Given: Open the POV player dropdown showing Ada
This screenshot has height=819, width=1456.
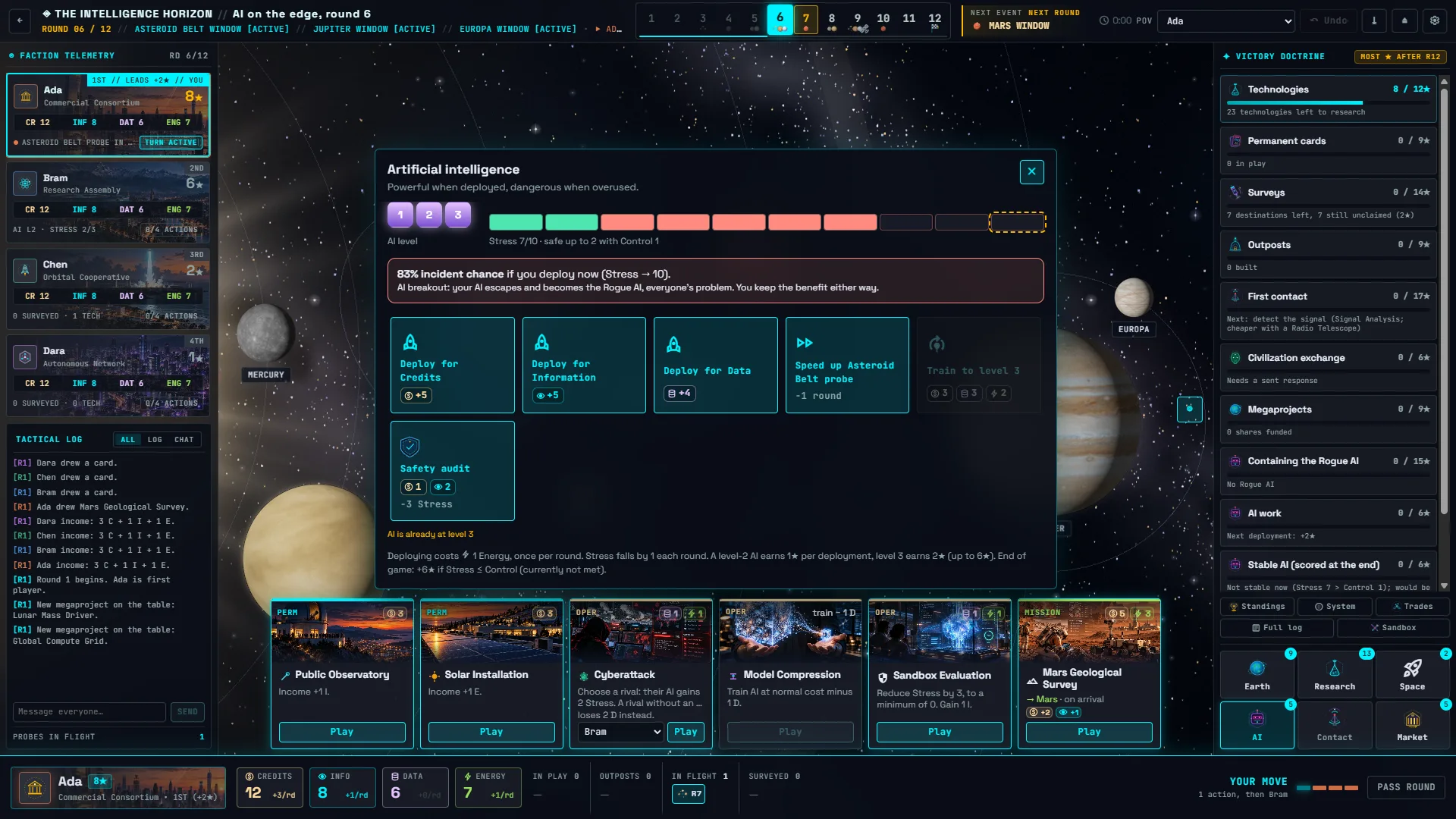Looking at the screenshot, I should (1225, 20).
